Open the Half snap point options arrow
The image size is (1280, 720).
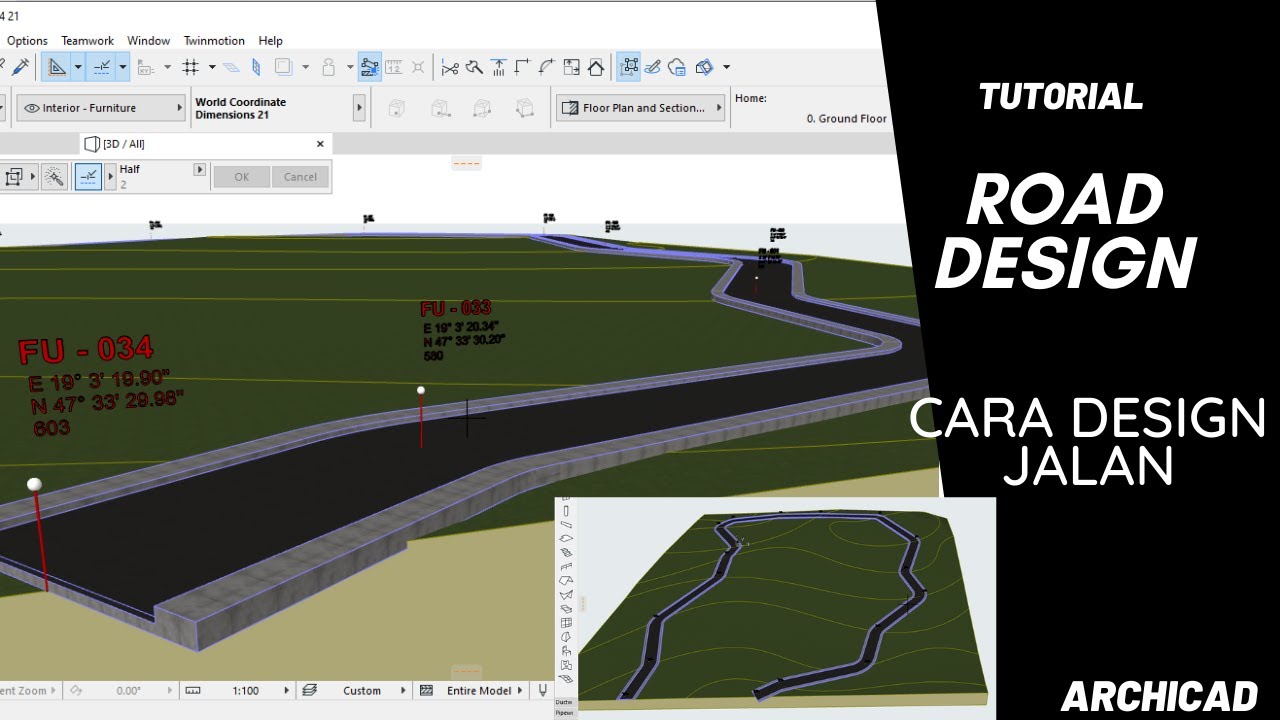click(x=199, y=170)
